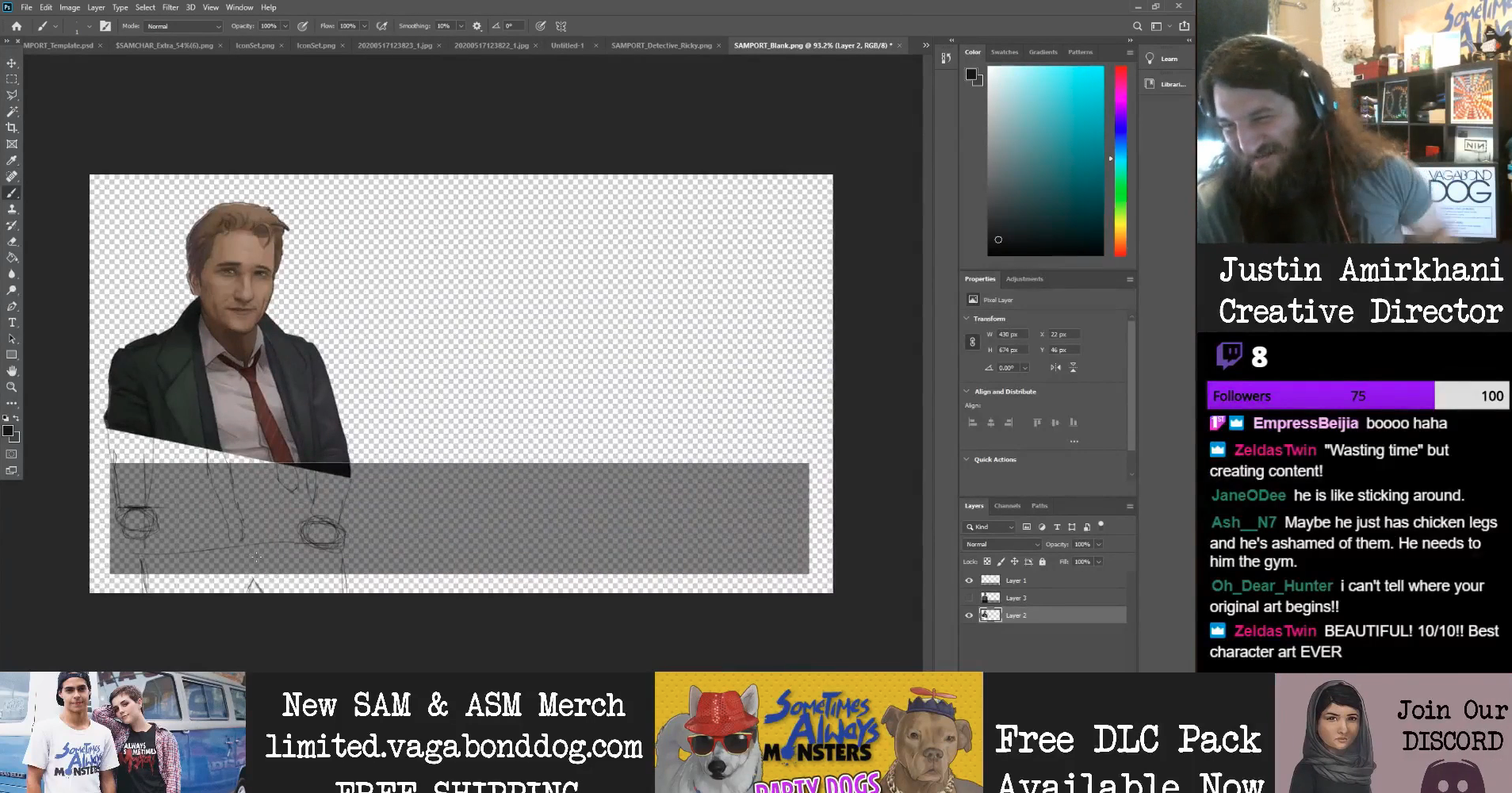The image size is (1512, 793).
Task: Select the Polygonal Lasso tool
Action: point(12,95)
